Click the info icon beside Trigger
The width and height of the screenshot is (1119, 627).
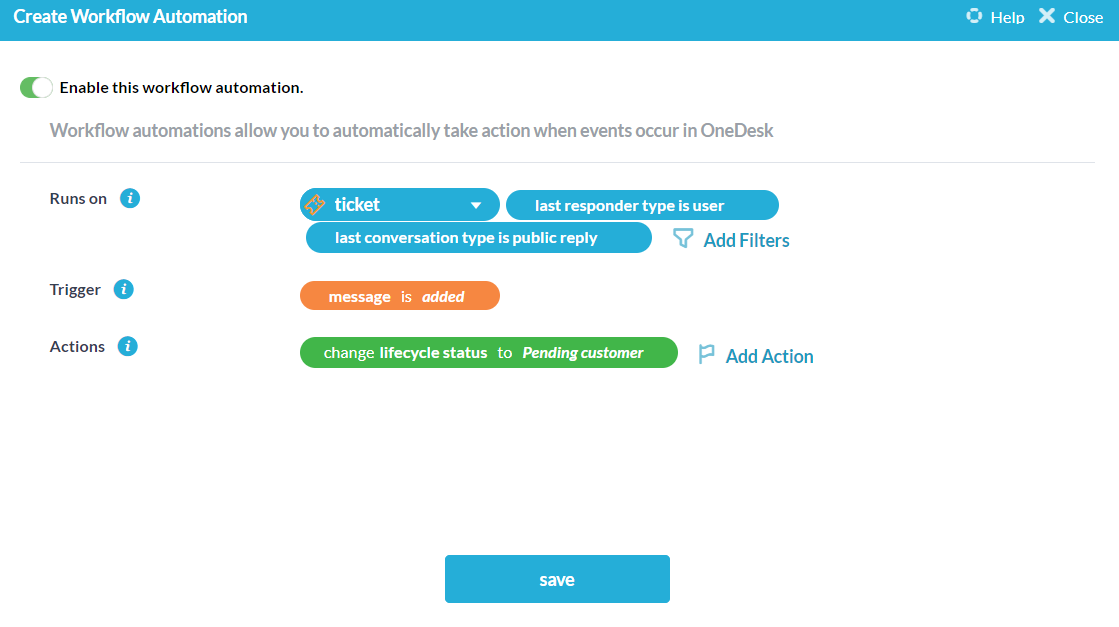pyautogui.click(x=124, y=289)
